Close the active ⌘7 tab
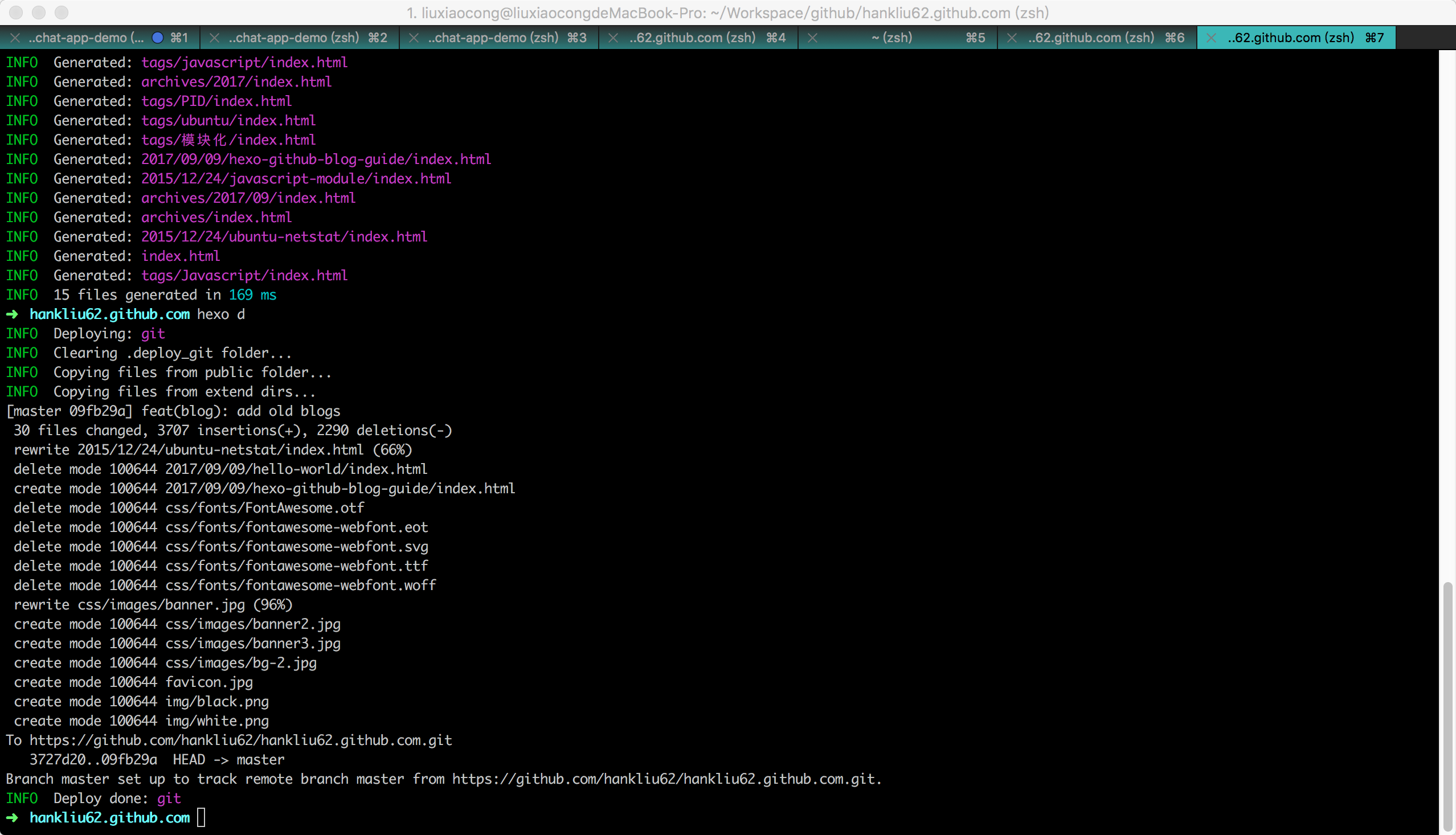Image resolution: width=1456 pixels, height=835 pixels. pyautogui.click(x=1211, y=38)
